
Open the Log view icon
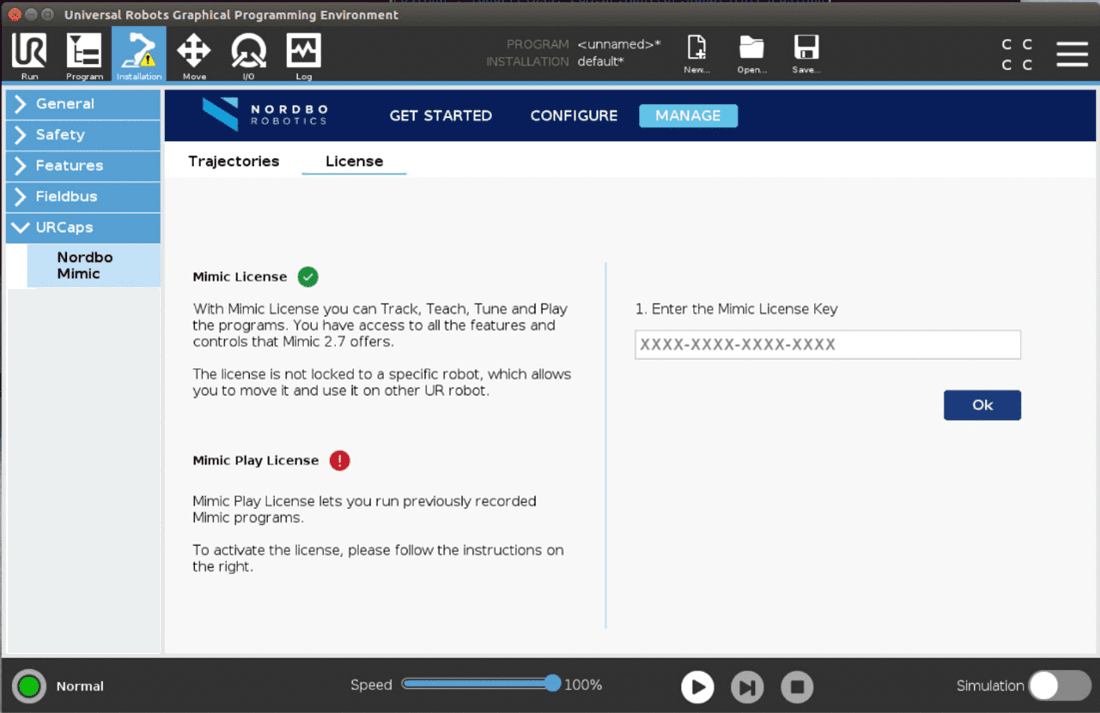(x=303, y=54)
